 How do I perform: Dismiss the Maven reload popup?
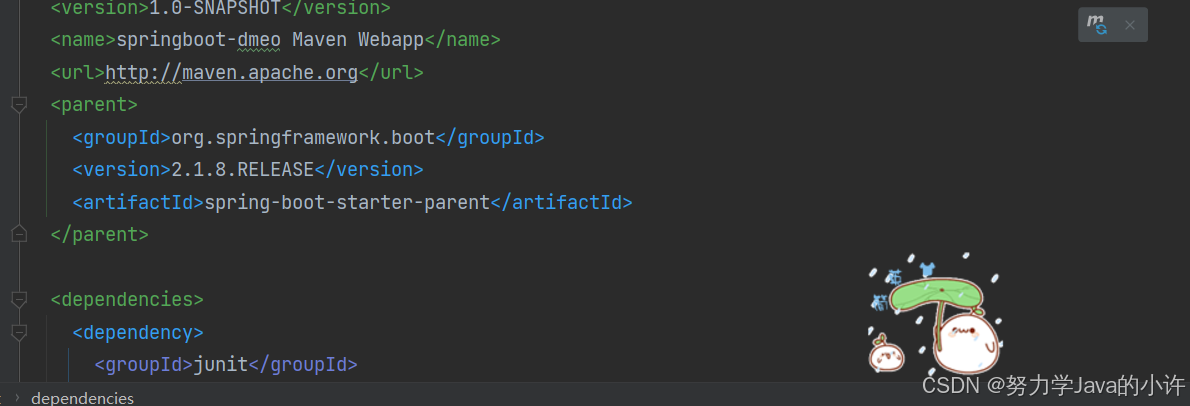(x=1129, y=25)
